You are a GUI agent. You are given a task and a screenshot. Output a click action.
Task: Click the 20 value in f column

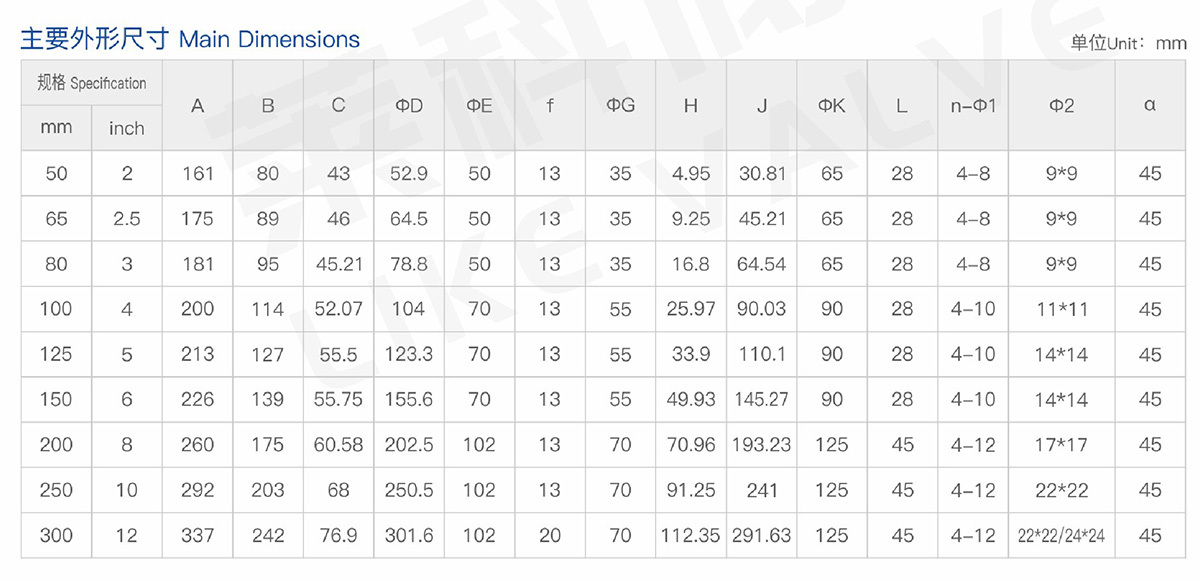tap(550, 536)
